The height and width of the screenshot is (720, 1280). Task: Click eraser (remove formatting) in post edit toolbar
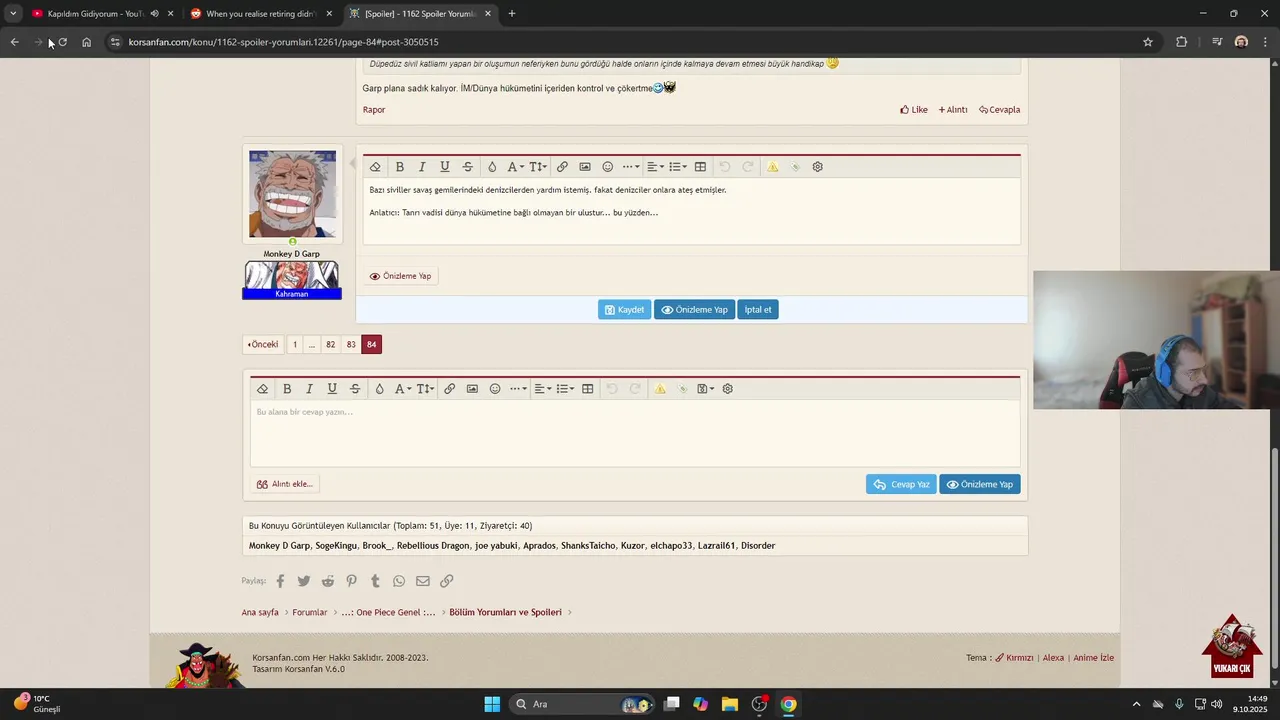tap(375, 167)
